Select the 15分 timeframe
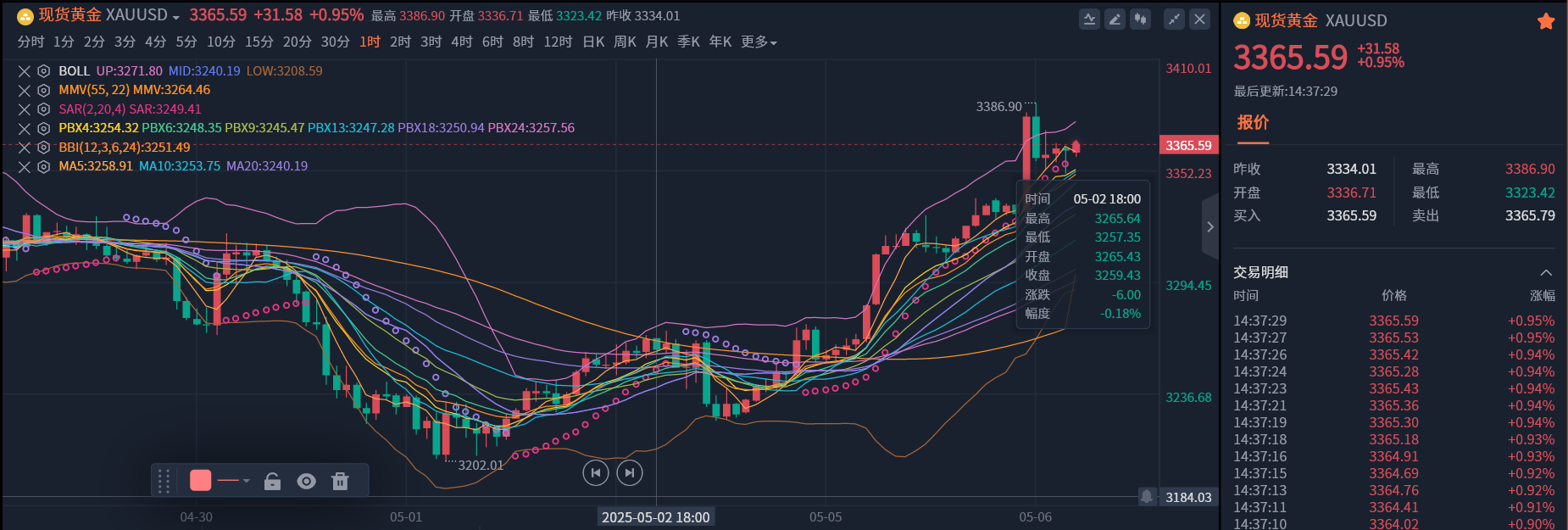Image resolution: width=1568 pixels, height=530 pixels. point(259,42)
